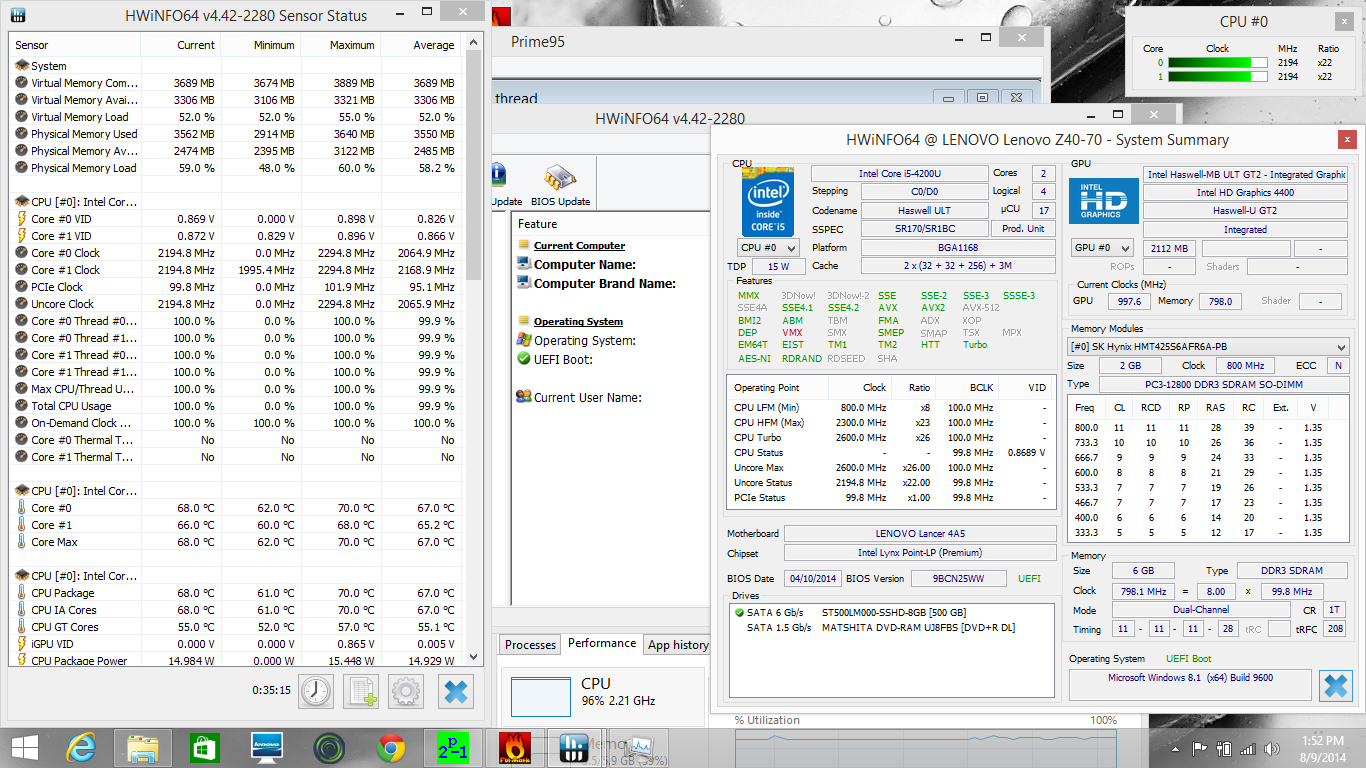This screenshot has width=1366, height=768.
Task: Select the iGPU VID sensor row
Action: pos(236,644)
